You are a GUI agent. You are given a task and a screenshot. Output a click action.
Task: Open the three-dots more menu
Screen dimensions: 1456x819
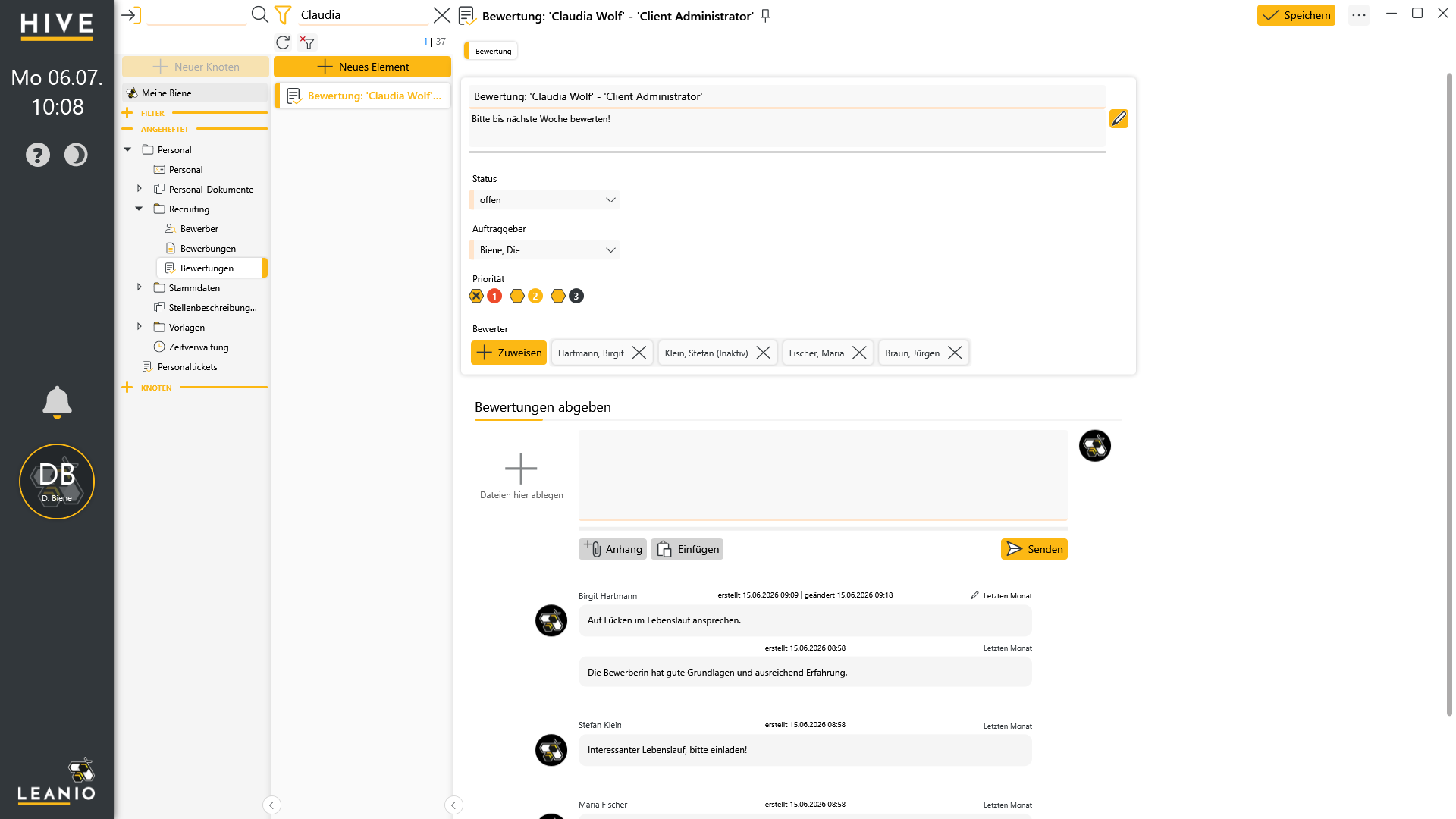[x=1359, y=15]
